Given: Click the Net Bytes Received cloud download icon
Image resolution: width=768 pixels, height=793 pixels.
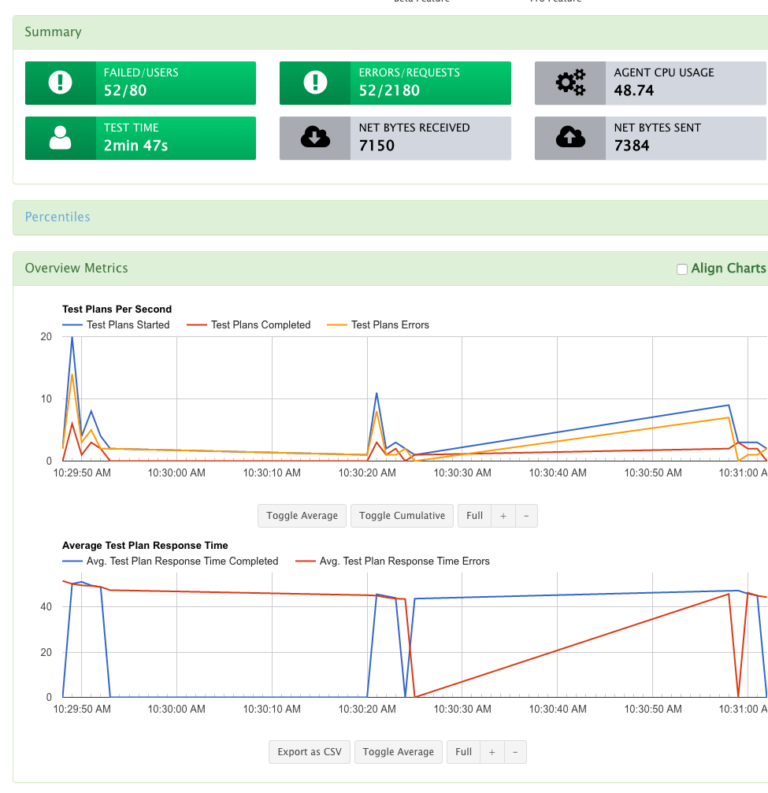Looking at the screenshot, I should pyautogui.click(x=315, y=137).
